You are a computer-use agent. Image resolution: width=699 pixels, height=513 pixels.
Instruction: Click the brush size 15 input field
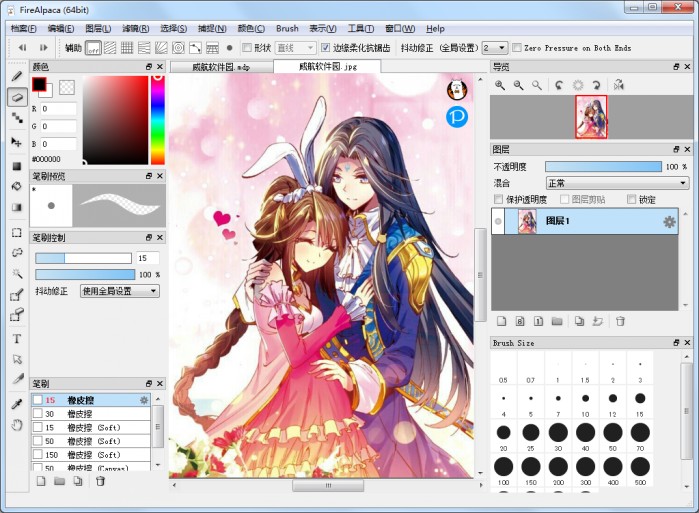147,258
